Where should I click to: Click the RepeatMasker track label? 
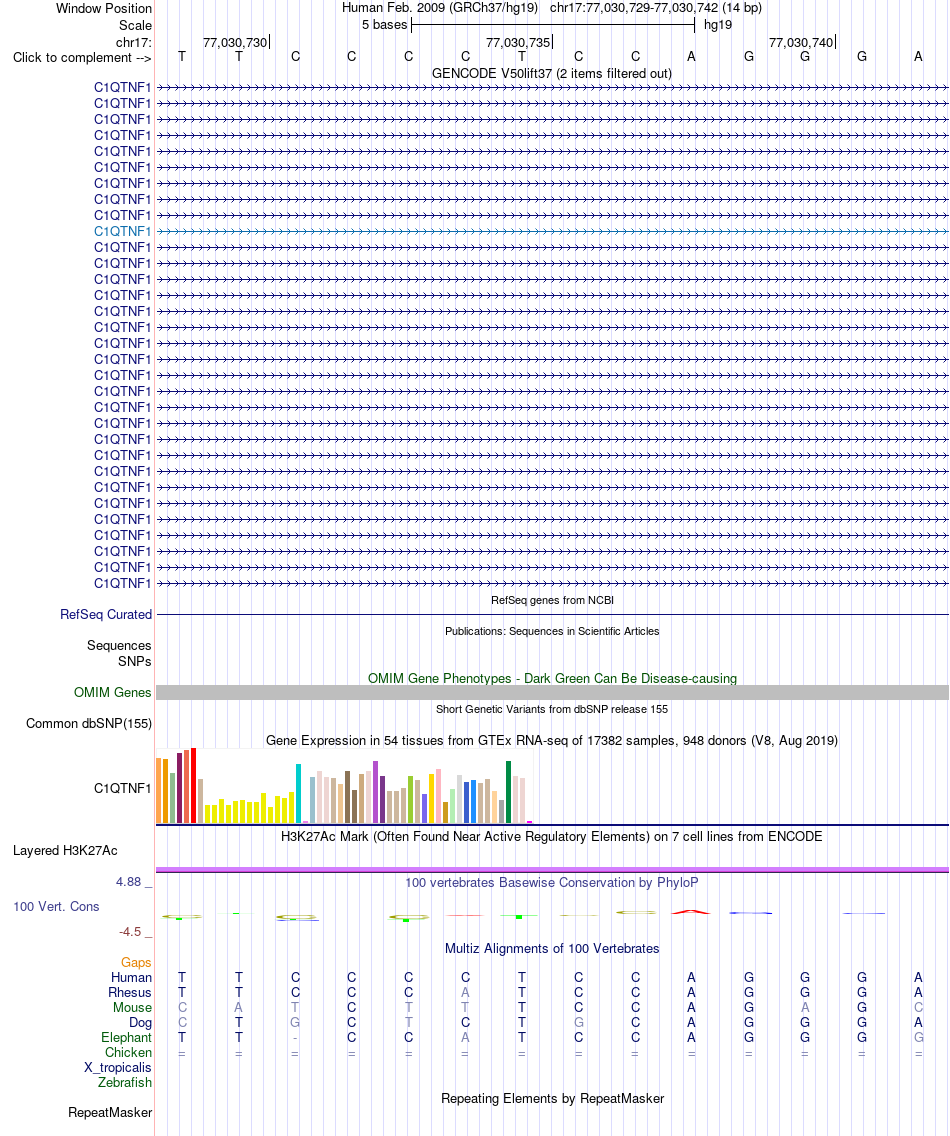[110, 1112]
